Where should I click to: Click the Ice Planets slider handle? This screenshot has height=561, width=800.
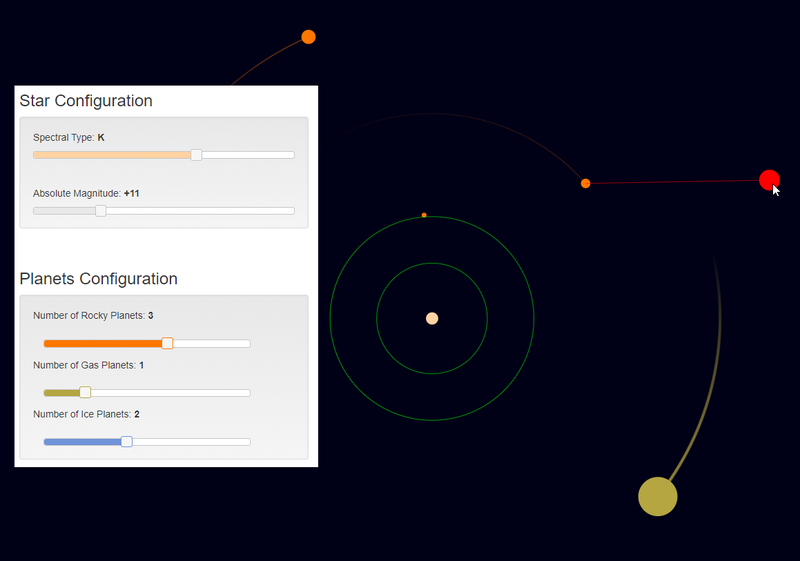pyautogui.click(x=126, y=441)
